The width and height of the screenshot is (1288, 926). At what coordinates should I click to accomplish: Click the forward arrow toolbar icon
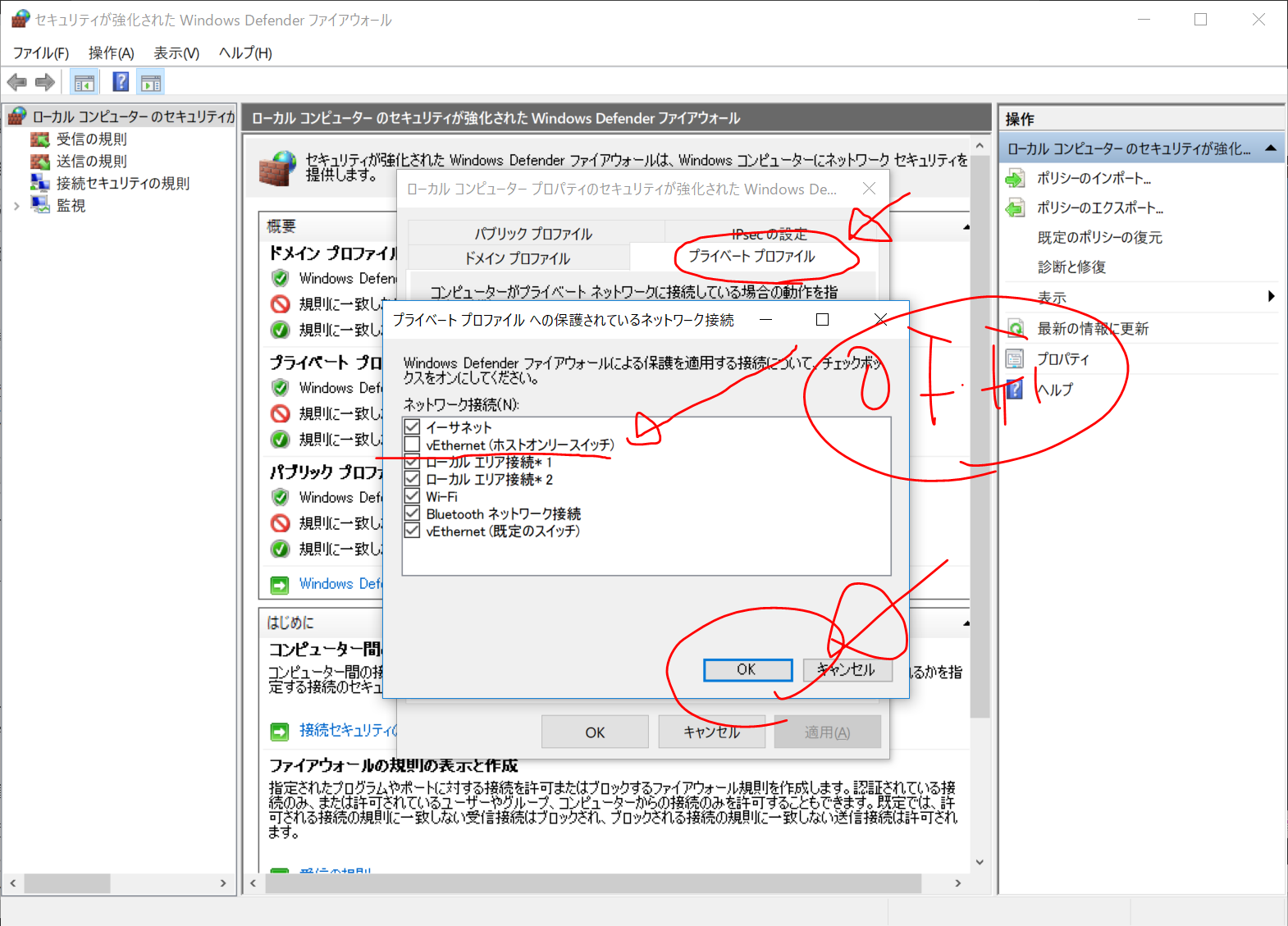click(46, 82)
